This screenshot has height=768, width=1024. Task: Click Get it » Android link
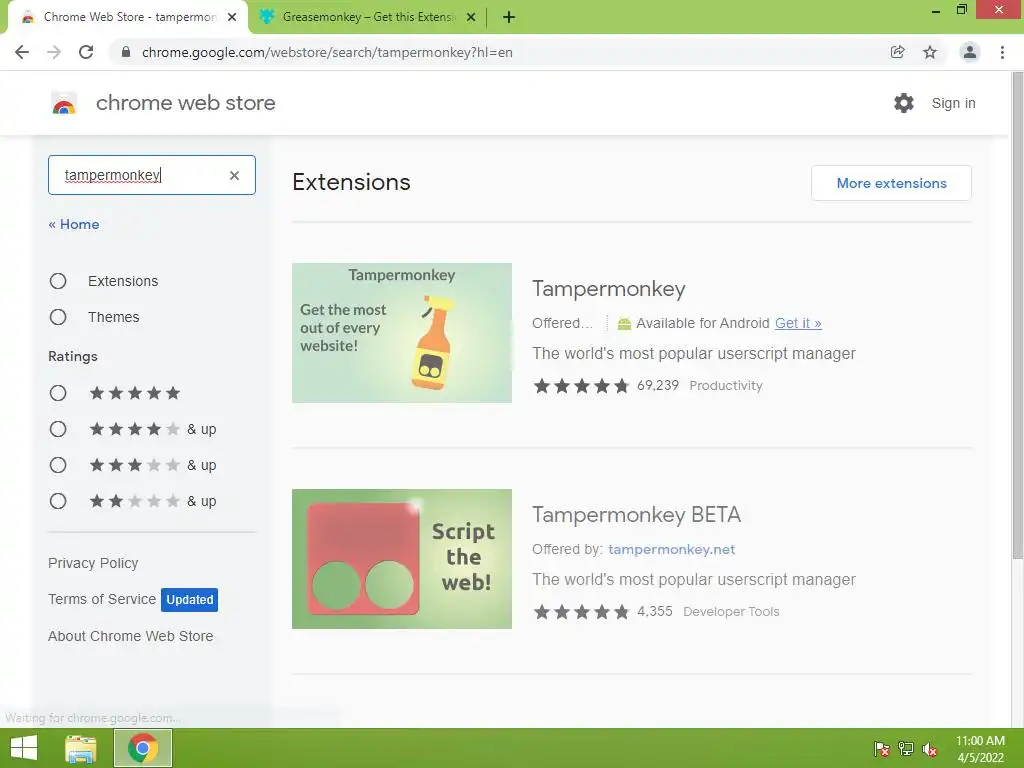click(x=798, y=323)
